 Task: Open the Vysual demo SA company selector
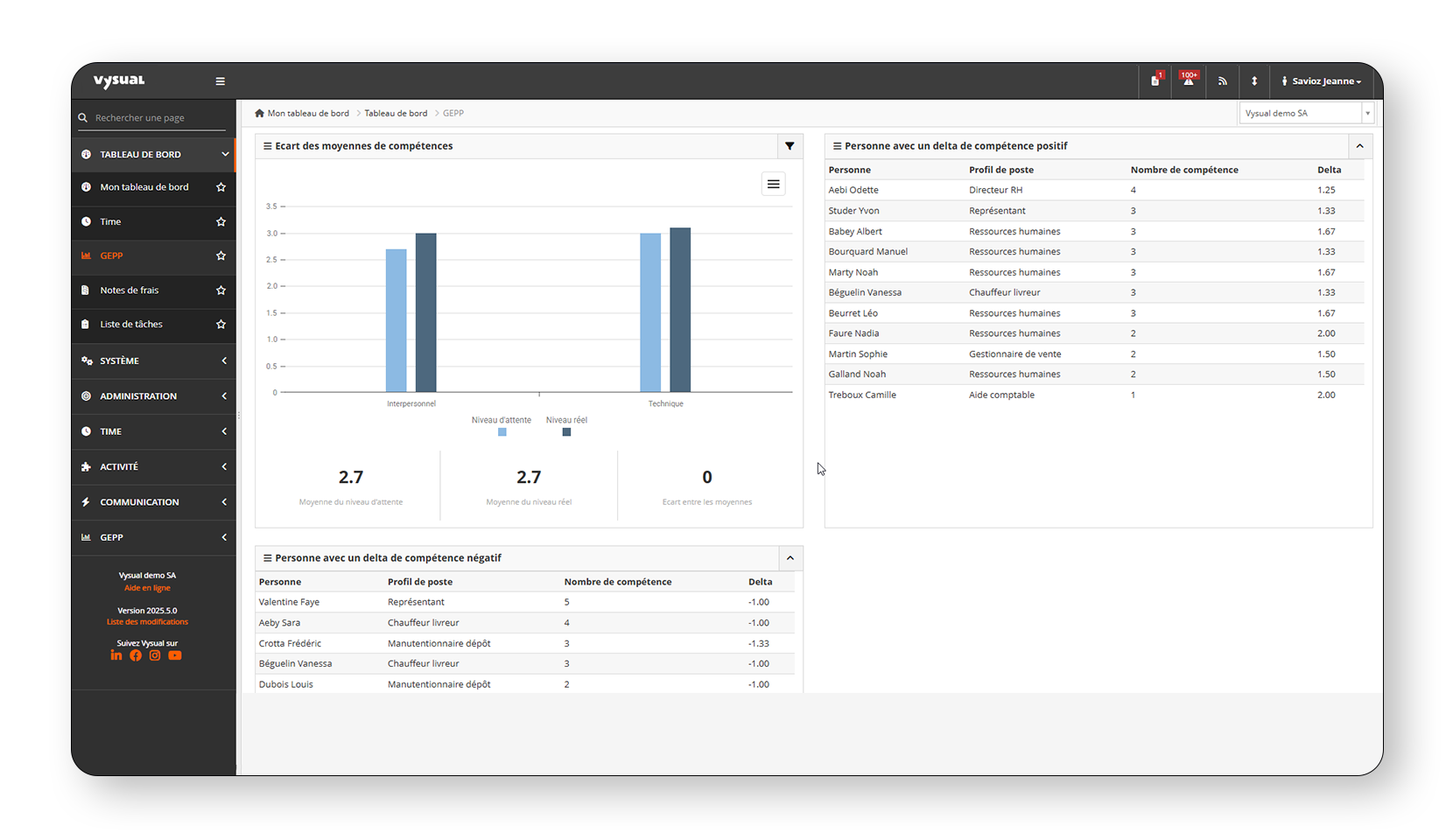pyautogui.click(x=1305, y=113)
